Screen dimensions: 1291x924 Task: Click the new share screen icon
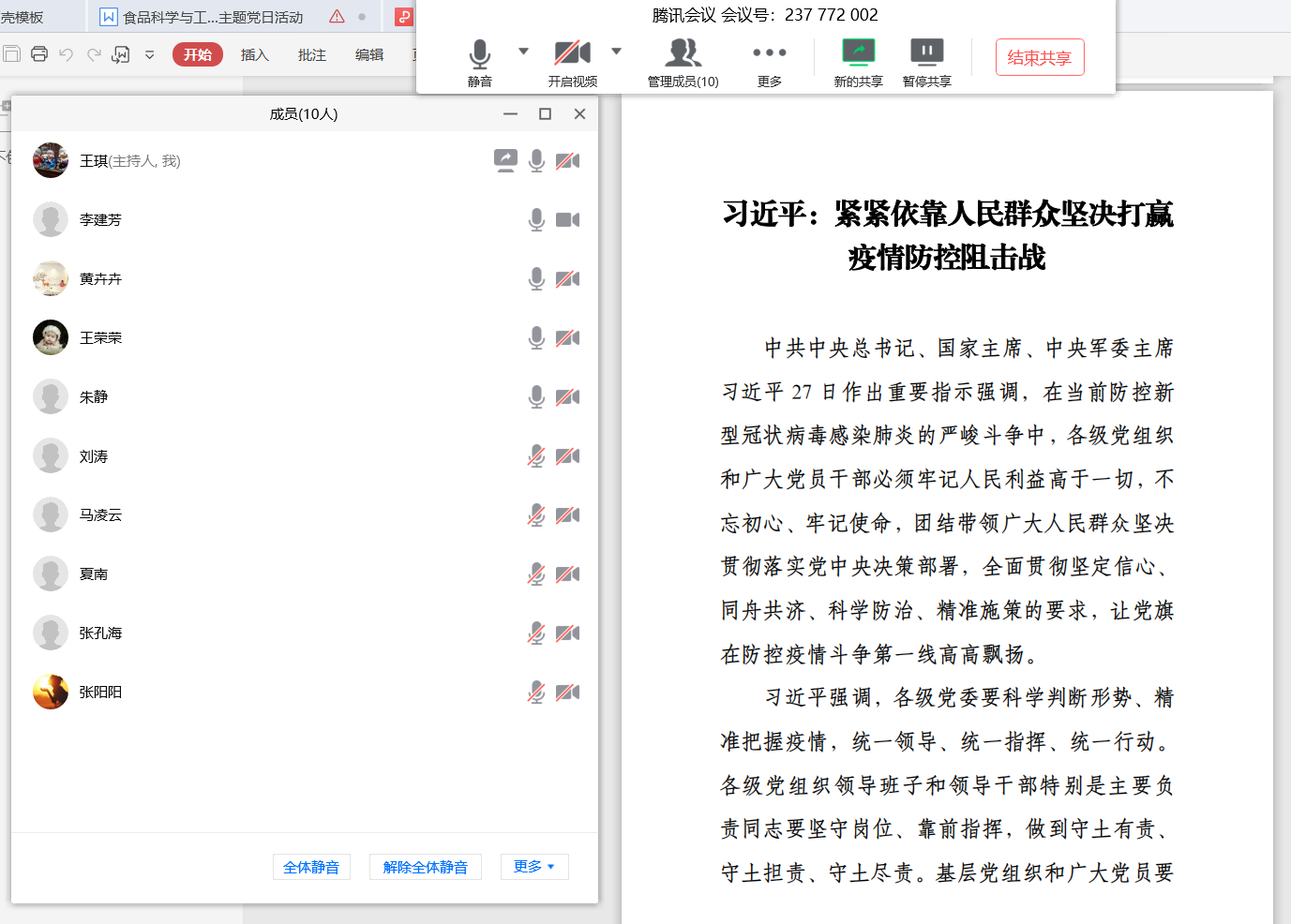[x=858, y=52]
